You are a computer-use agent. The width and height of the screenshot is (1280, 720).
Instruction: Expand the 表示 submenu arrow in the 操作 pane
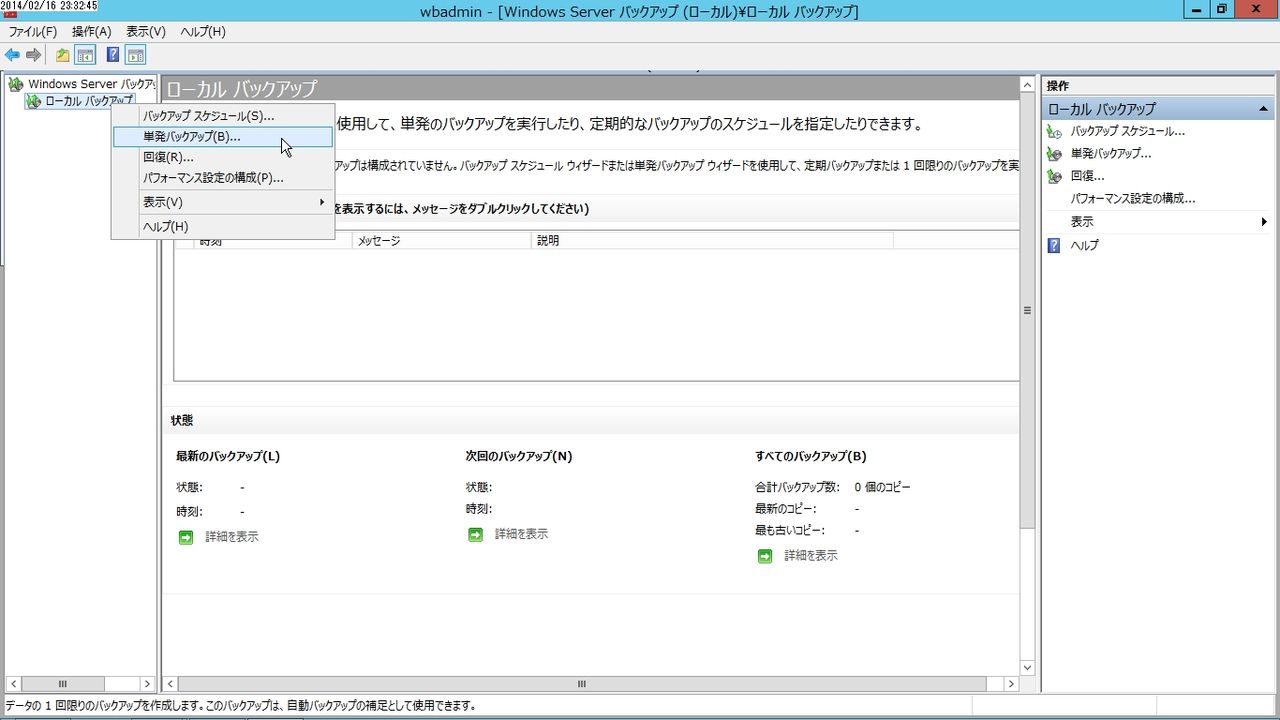(1264, 222)
